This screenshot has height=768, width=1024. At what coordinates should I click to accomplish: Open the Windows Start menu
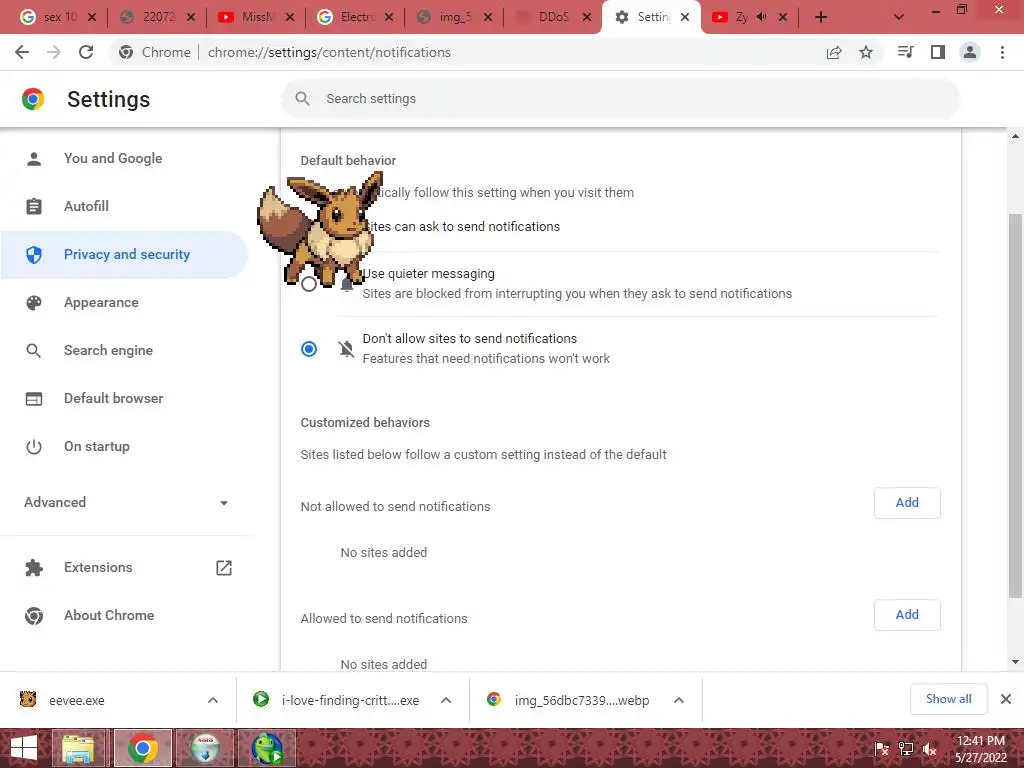click(x=24, y=748)
